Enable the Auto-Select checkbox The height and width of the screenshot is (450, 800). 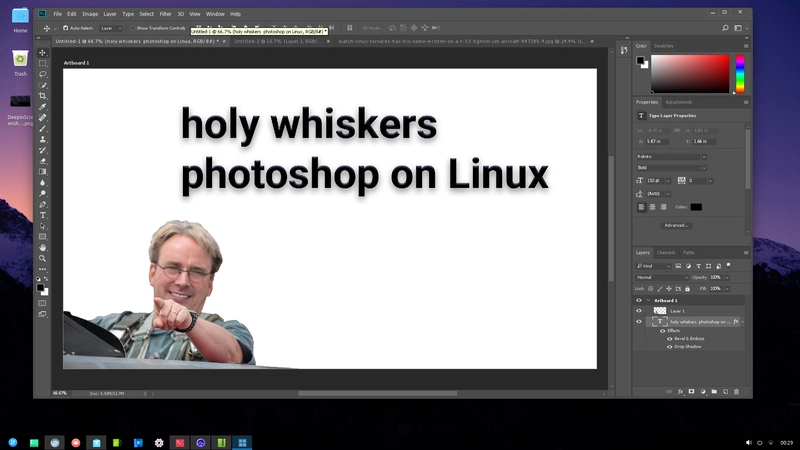pos(65,28)
